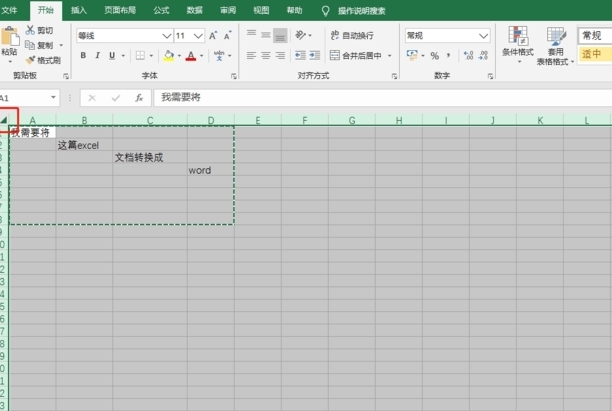Click the Select All corner triangle
The image size is (612, 411).
(x=4, y=120)
